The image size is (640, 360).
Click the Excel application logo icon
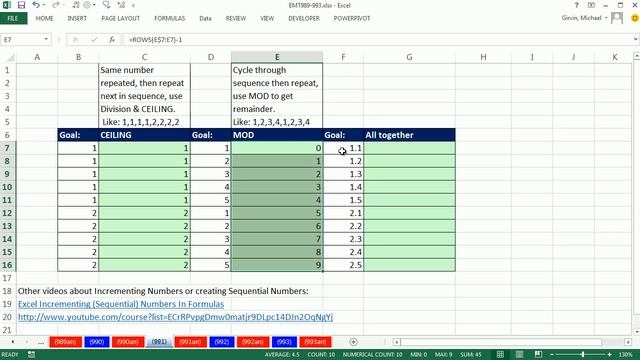pos(7,5)
